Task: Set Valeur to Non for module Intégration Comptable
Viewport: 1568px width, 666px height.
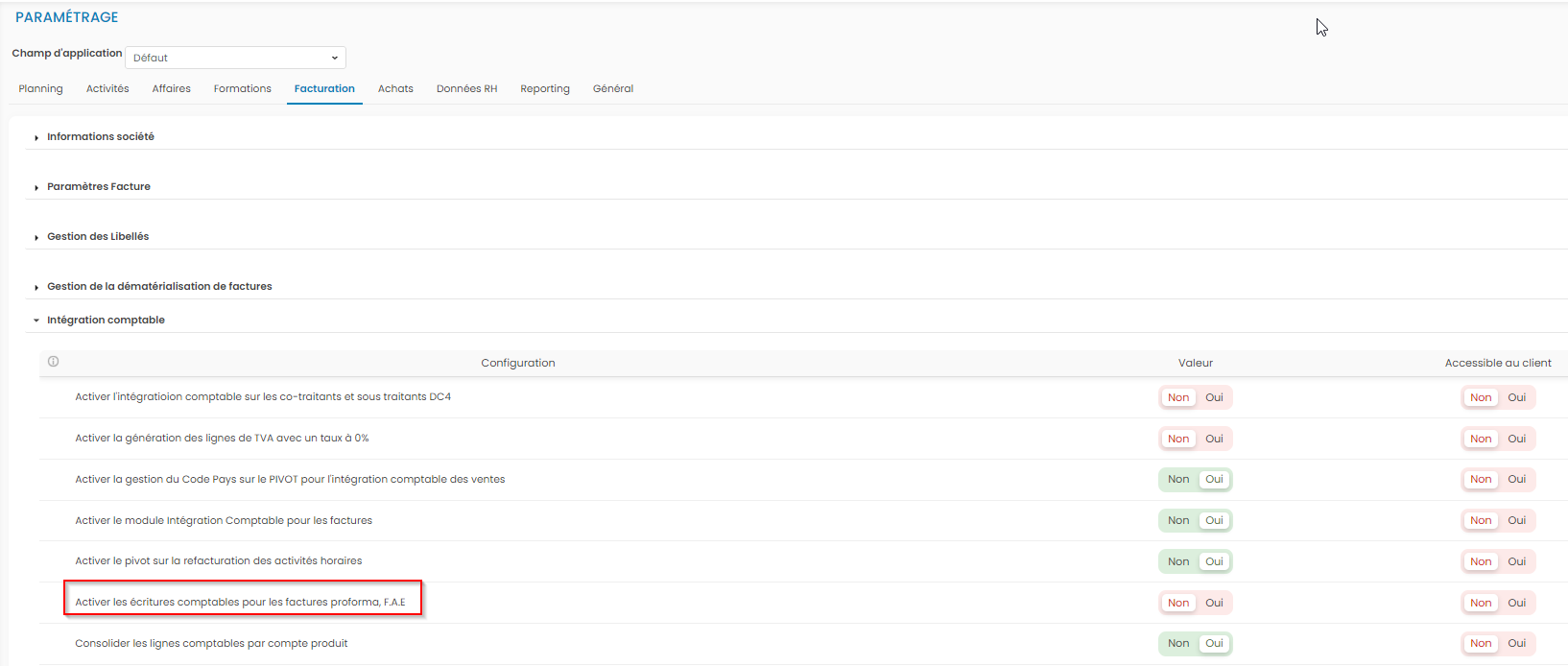Action: click(x=1178, y=520)
